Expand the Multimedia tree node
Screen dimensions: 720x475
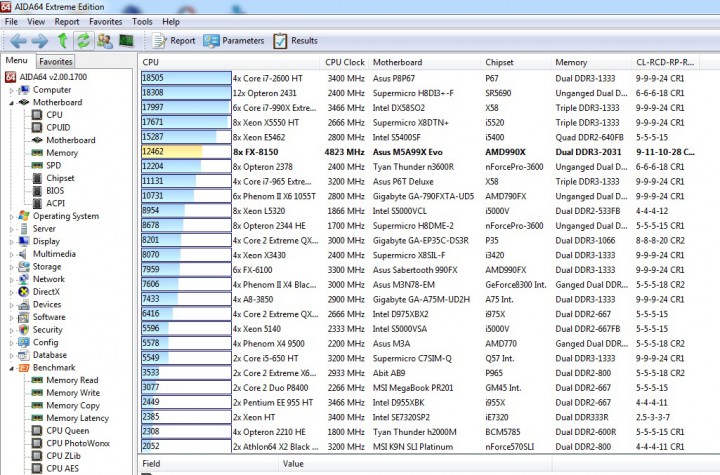[x=11, y=254]
